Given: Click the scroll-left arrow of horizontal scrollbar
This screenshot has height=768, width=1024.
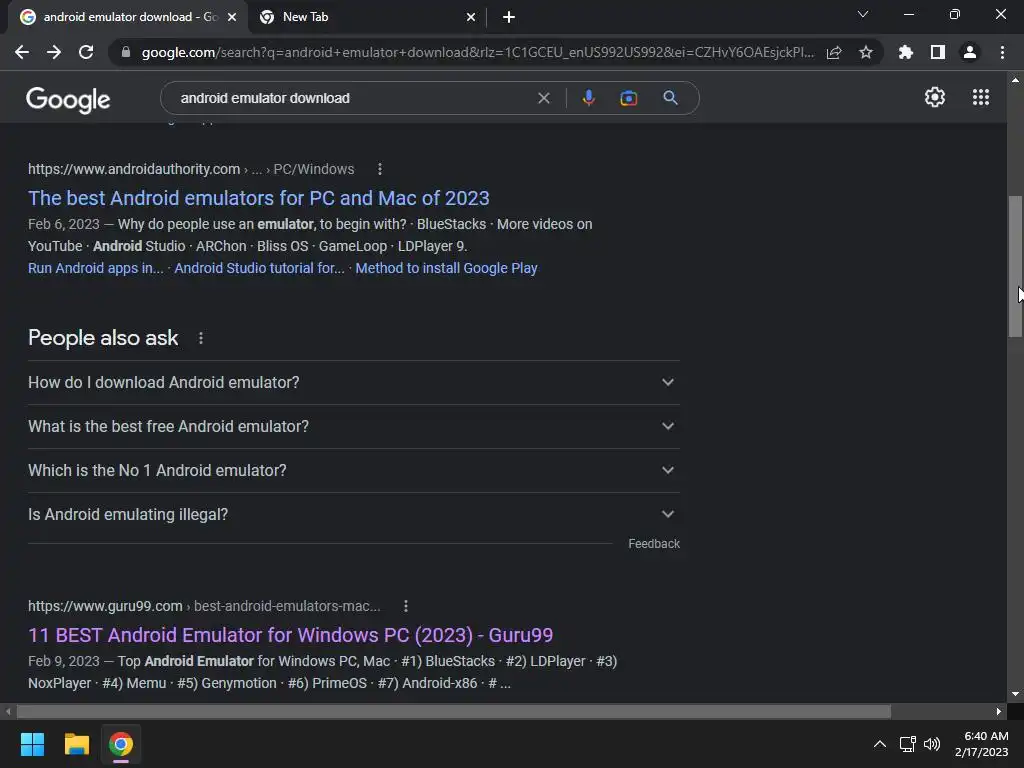Looking at the screenshot, I should [8, 711].
